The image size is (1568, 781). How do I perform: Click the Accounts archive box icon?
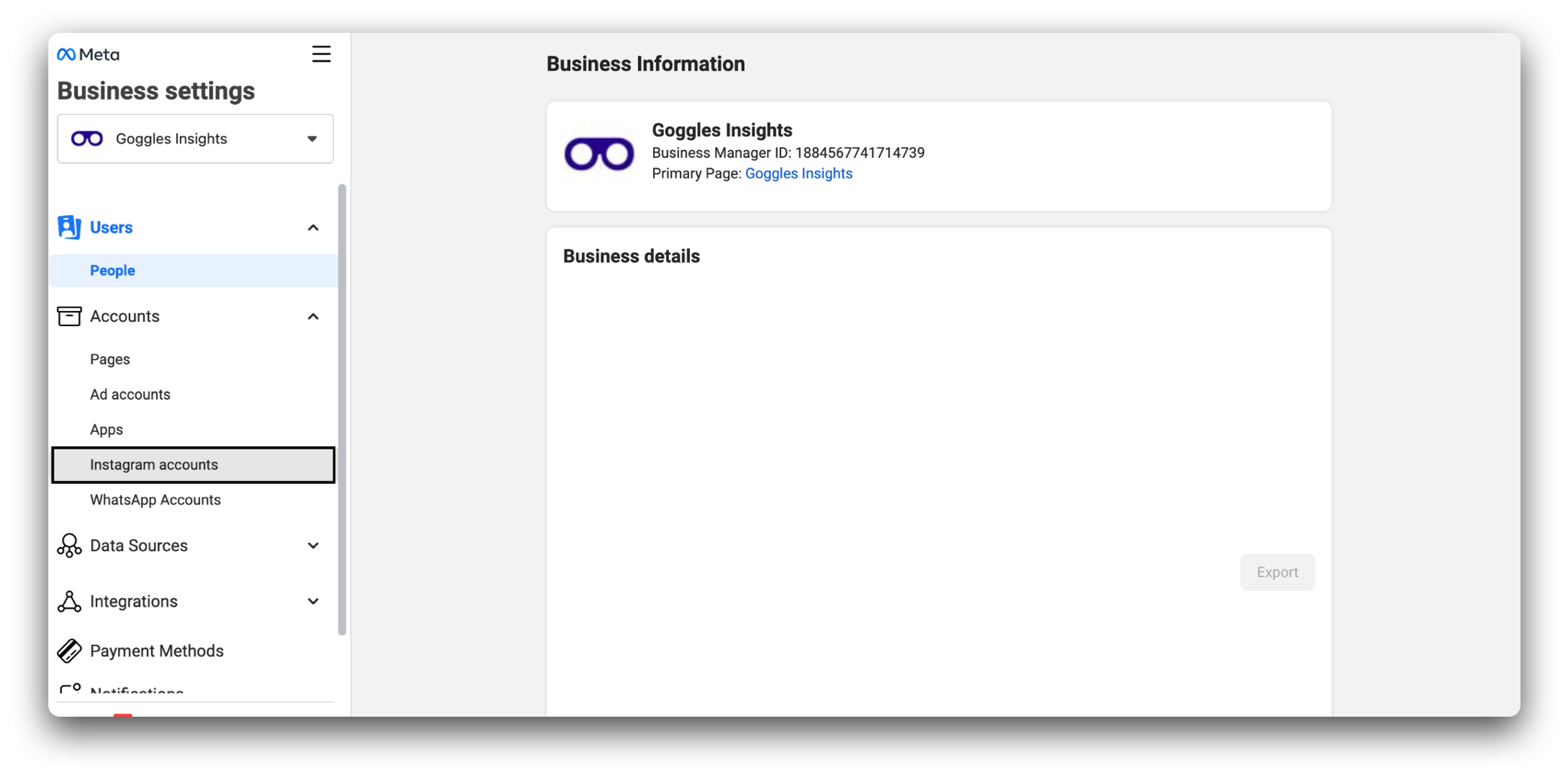point(69,316)
